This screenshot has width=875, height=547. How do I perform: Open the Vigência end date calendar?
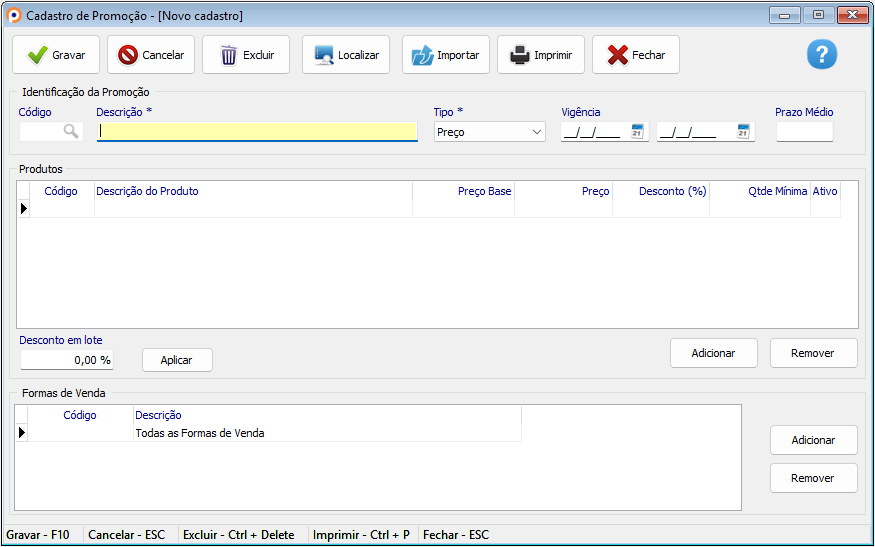(x=743, y=131)
